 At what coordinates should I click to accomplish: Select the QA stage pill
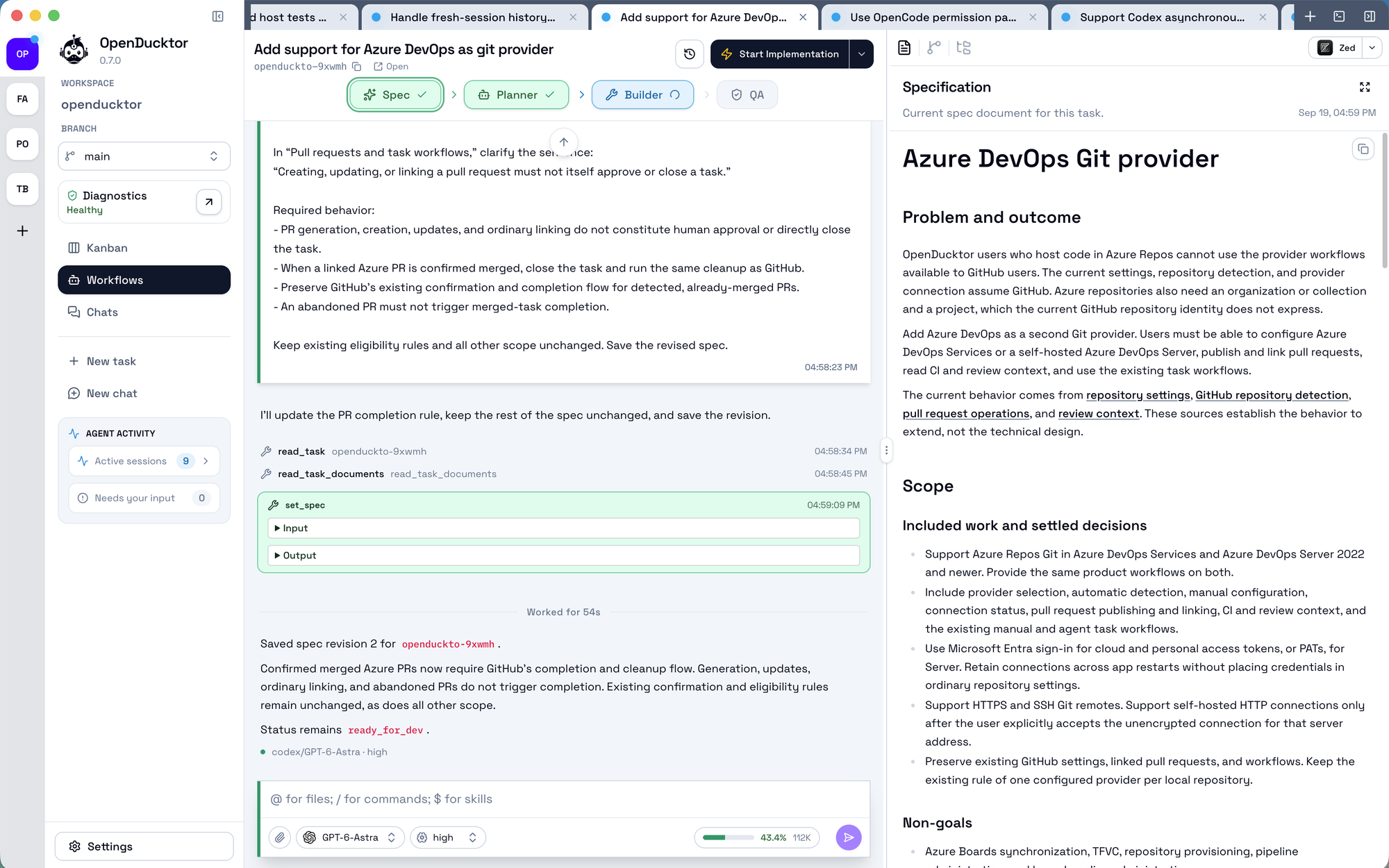pyautogui.click(x=747, y=95)
